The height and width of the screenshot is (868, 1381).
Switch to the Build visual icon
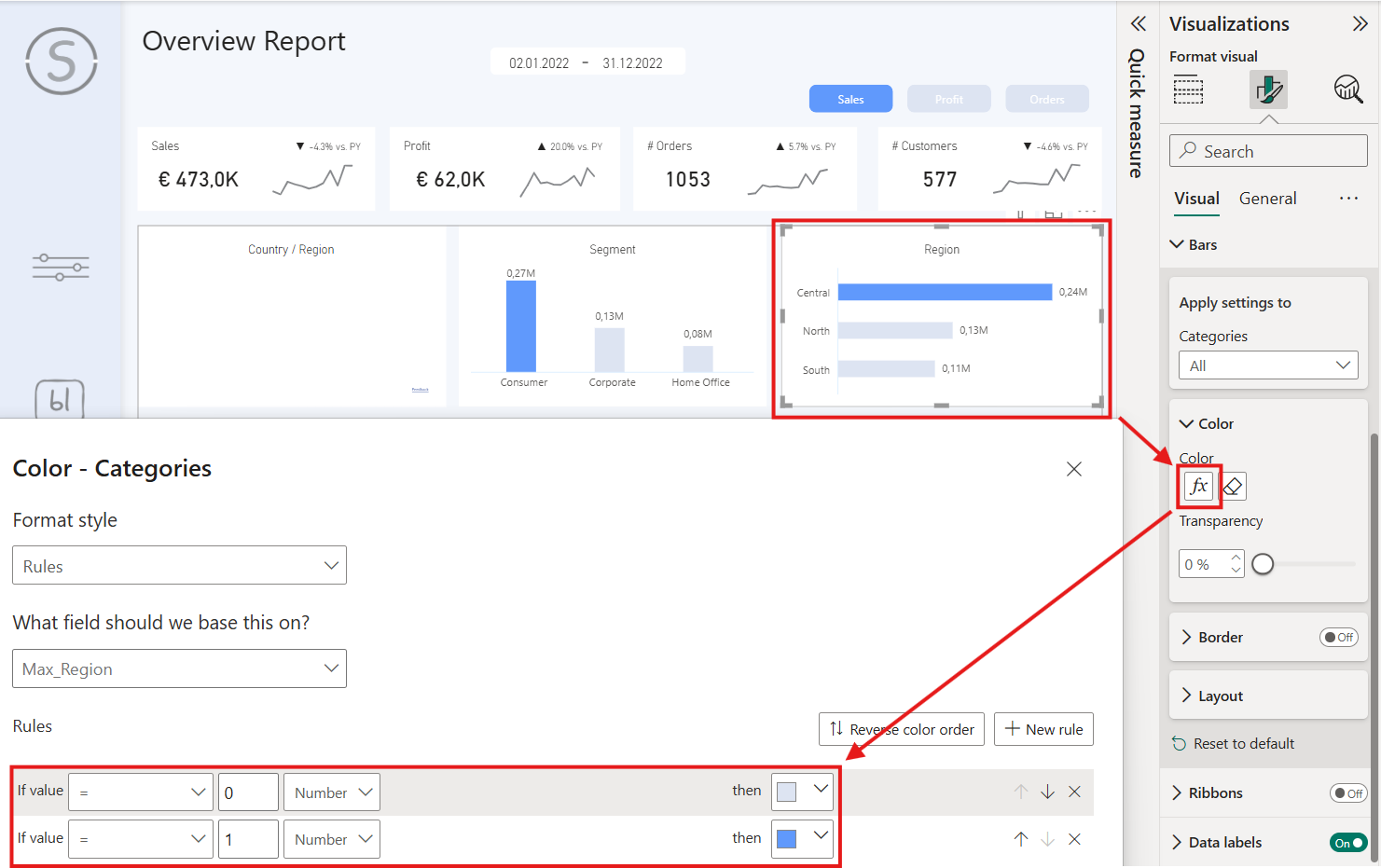click(x=1188, y=90)
